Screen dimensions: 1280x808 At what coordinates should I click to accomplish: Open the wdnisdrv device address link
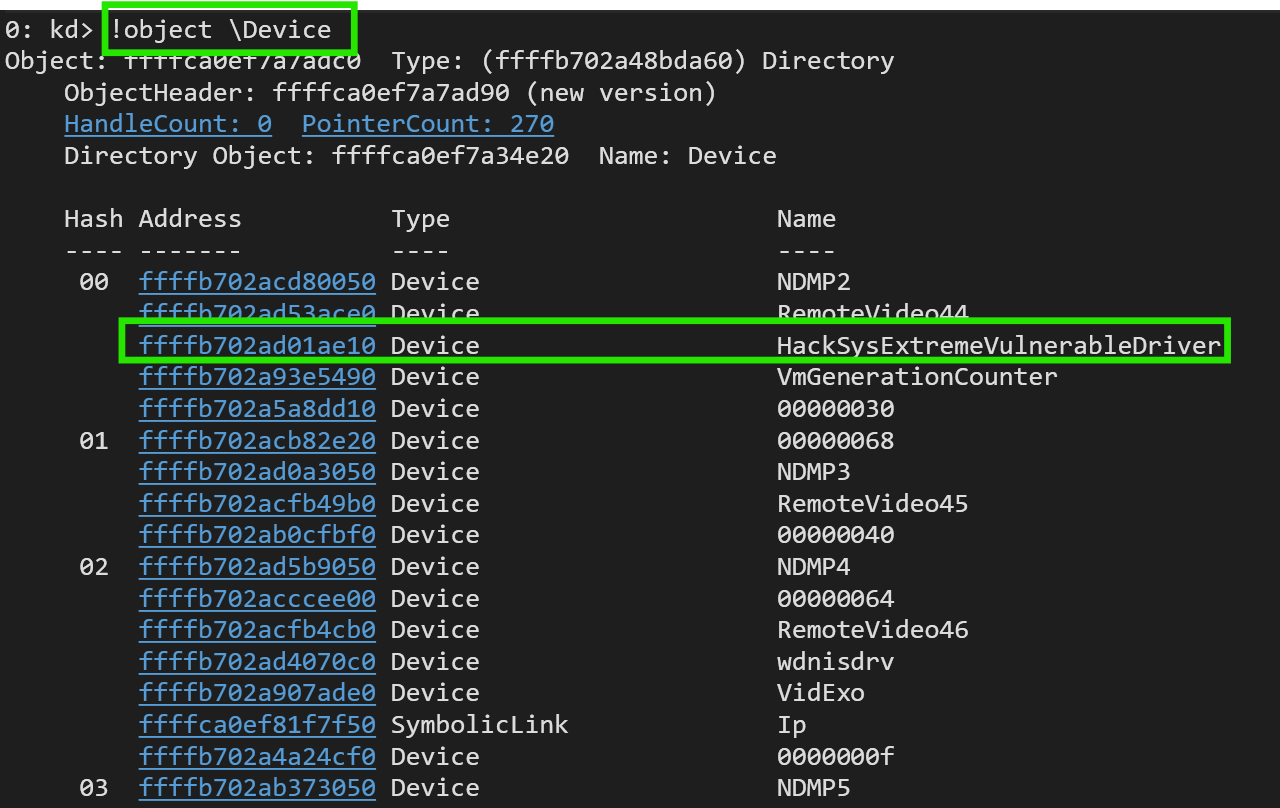point(257,662)
